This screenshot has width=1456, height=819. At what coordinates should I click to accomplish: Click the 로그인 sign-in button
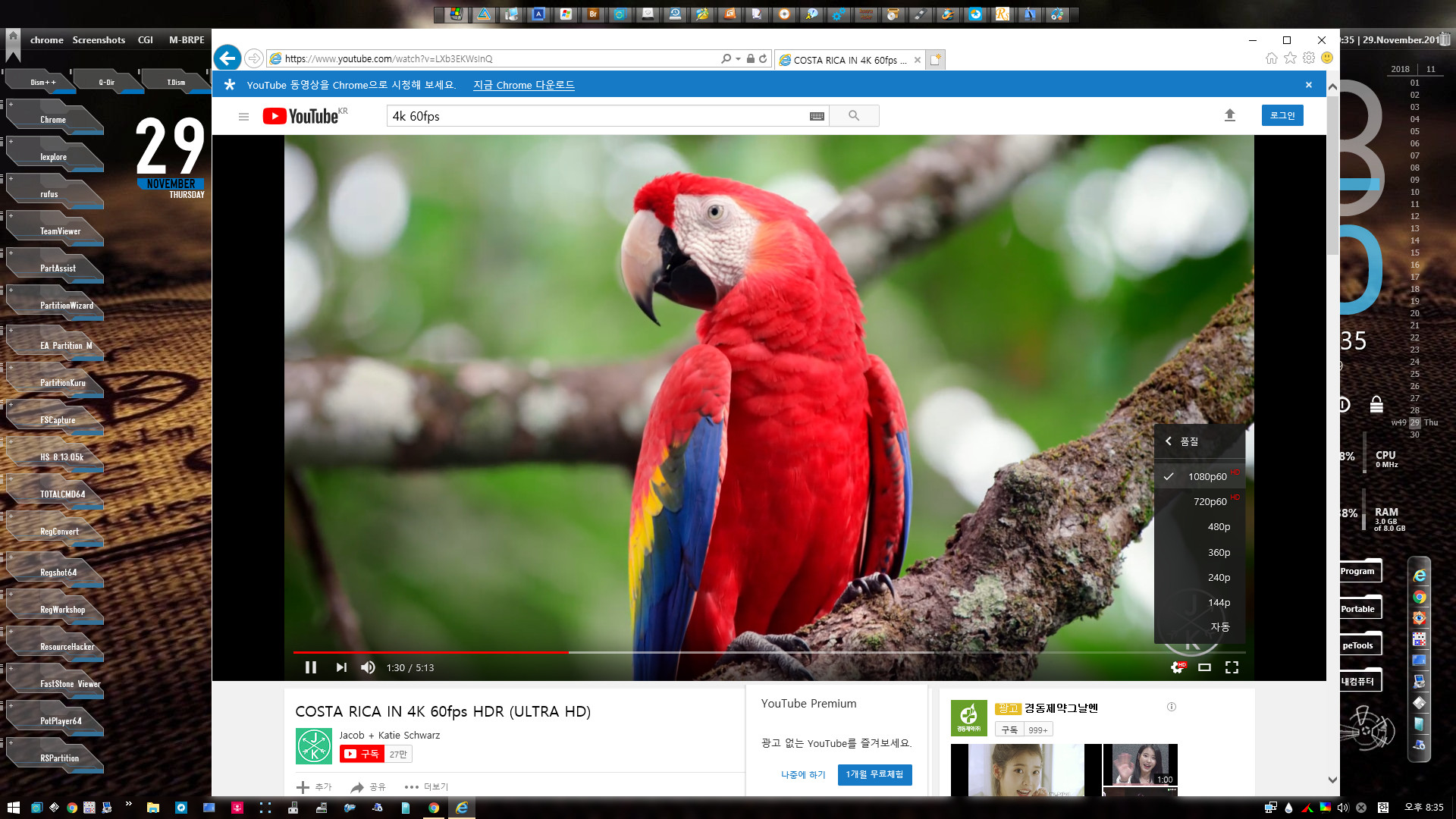1282,115
